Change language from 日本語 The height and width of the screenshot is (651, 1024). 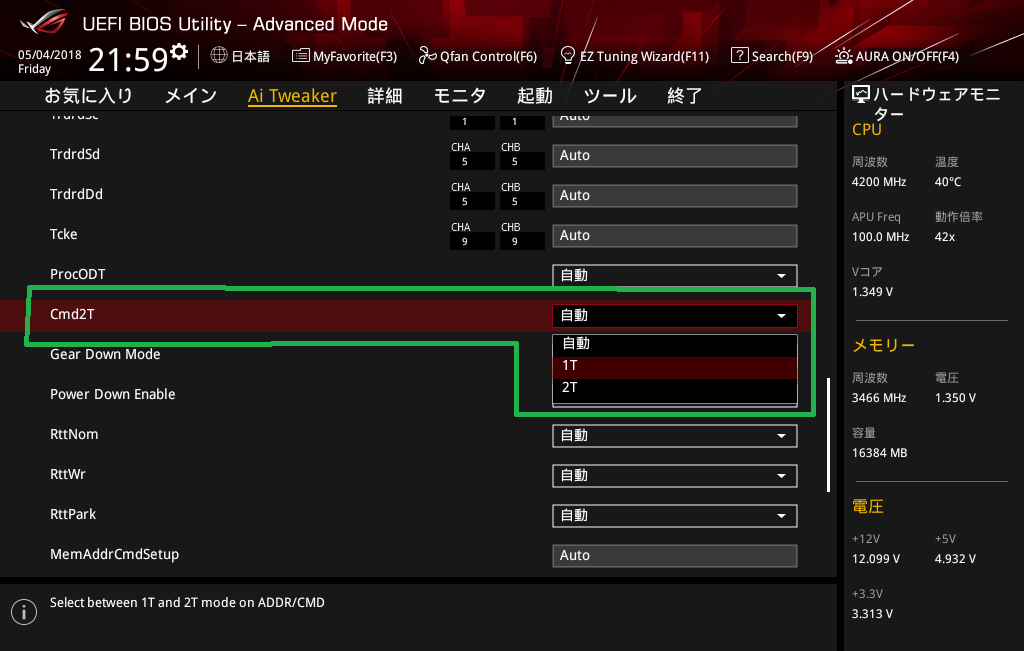click(250, 56)
